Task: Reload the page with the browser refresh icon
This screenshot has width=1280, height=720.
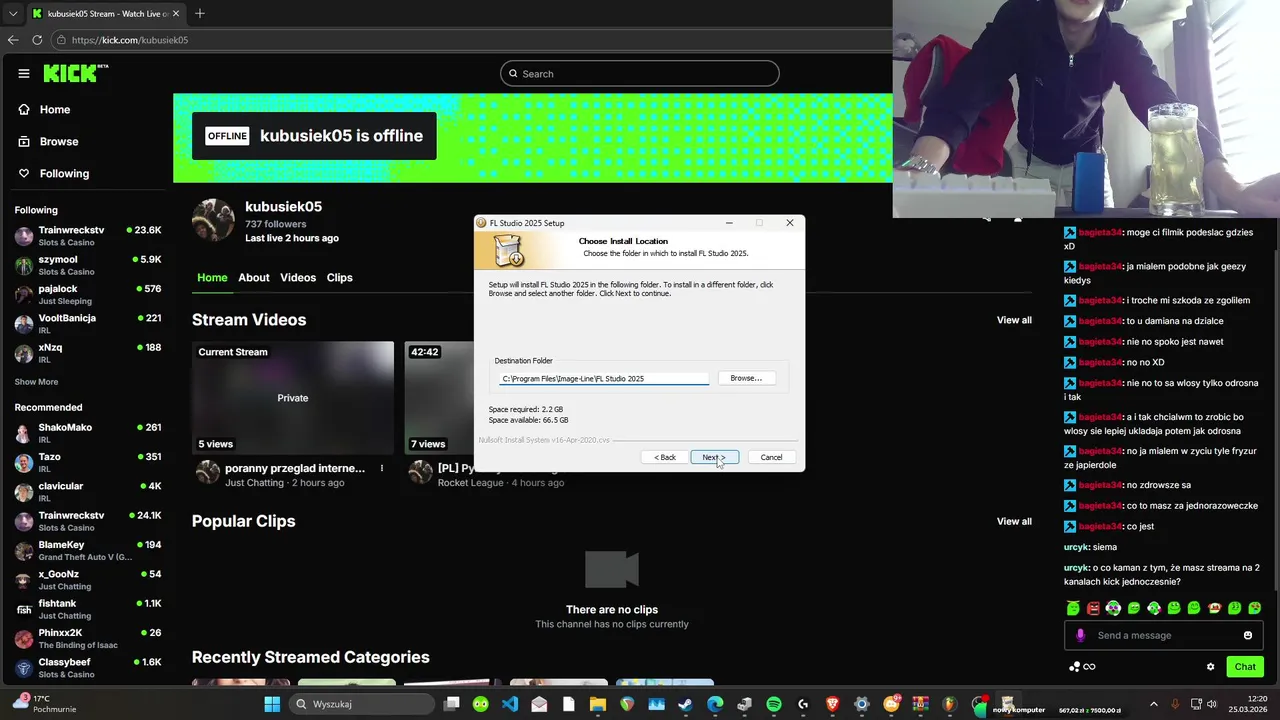Action: click(37, 40)
